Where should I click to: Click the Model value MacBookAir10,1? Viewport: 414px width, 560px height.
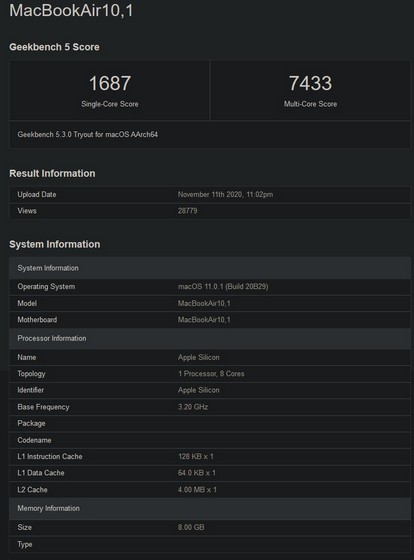[204, 303]
